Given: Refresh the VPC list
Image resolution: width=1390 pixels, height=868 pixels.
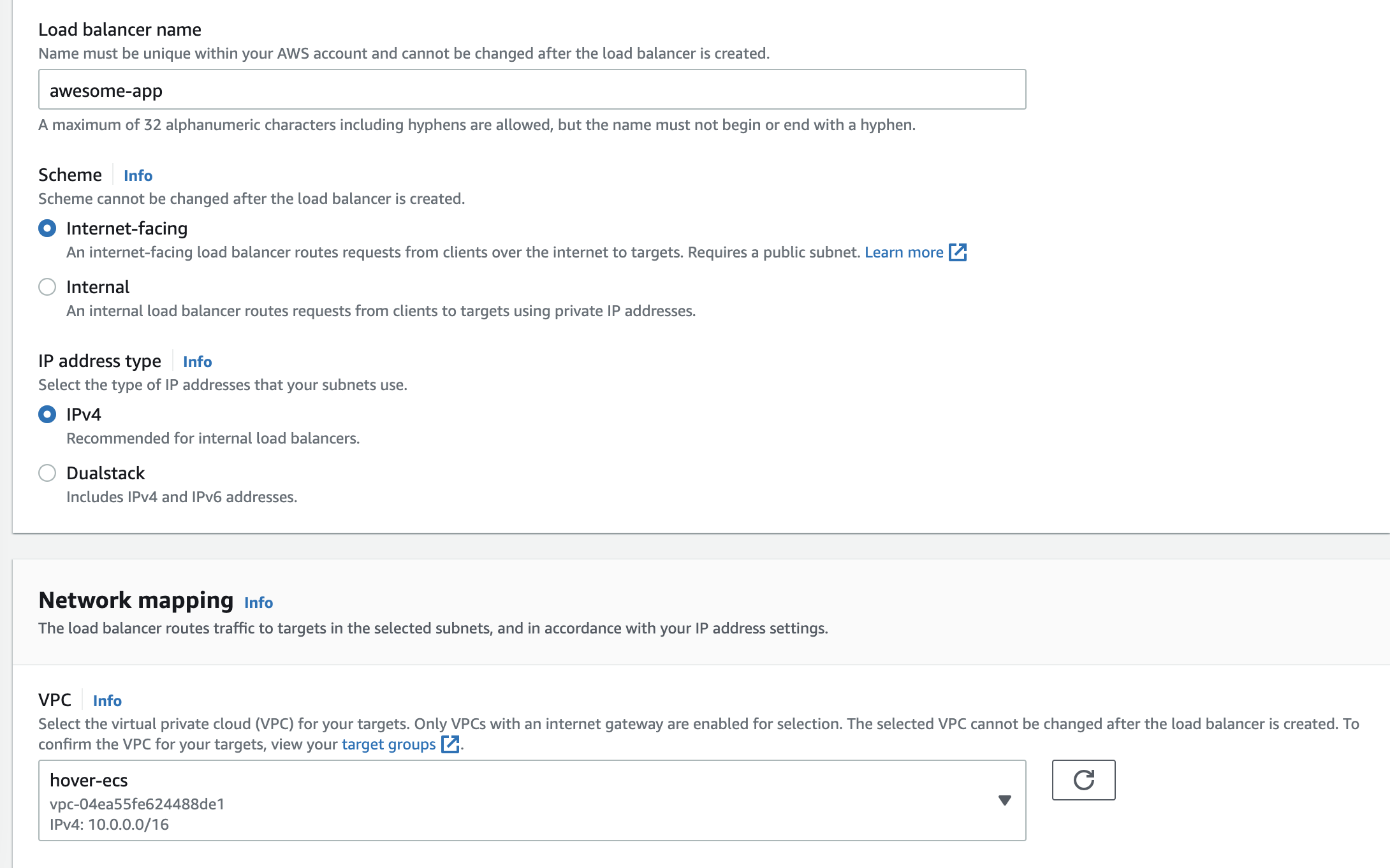Looking at the screenshot, I should [1083, 780].
